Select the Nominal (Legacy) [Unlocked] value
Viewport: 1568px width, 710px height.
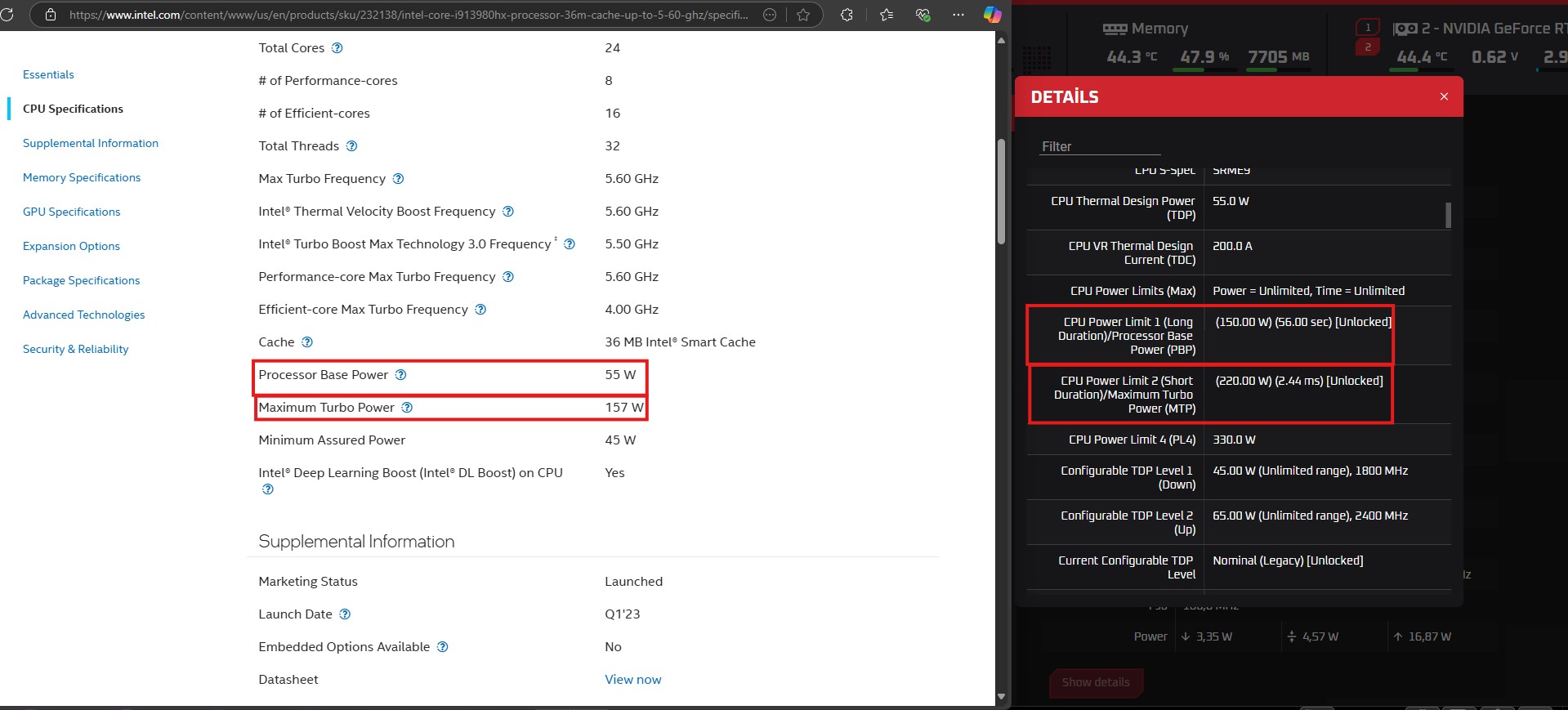[x=1288, y=560]
